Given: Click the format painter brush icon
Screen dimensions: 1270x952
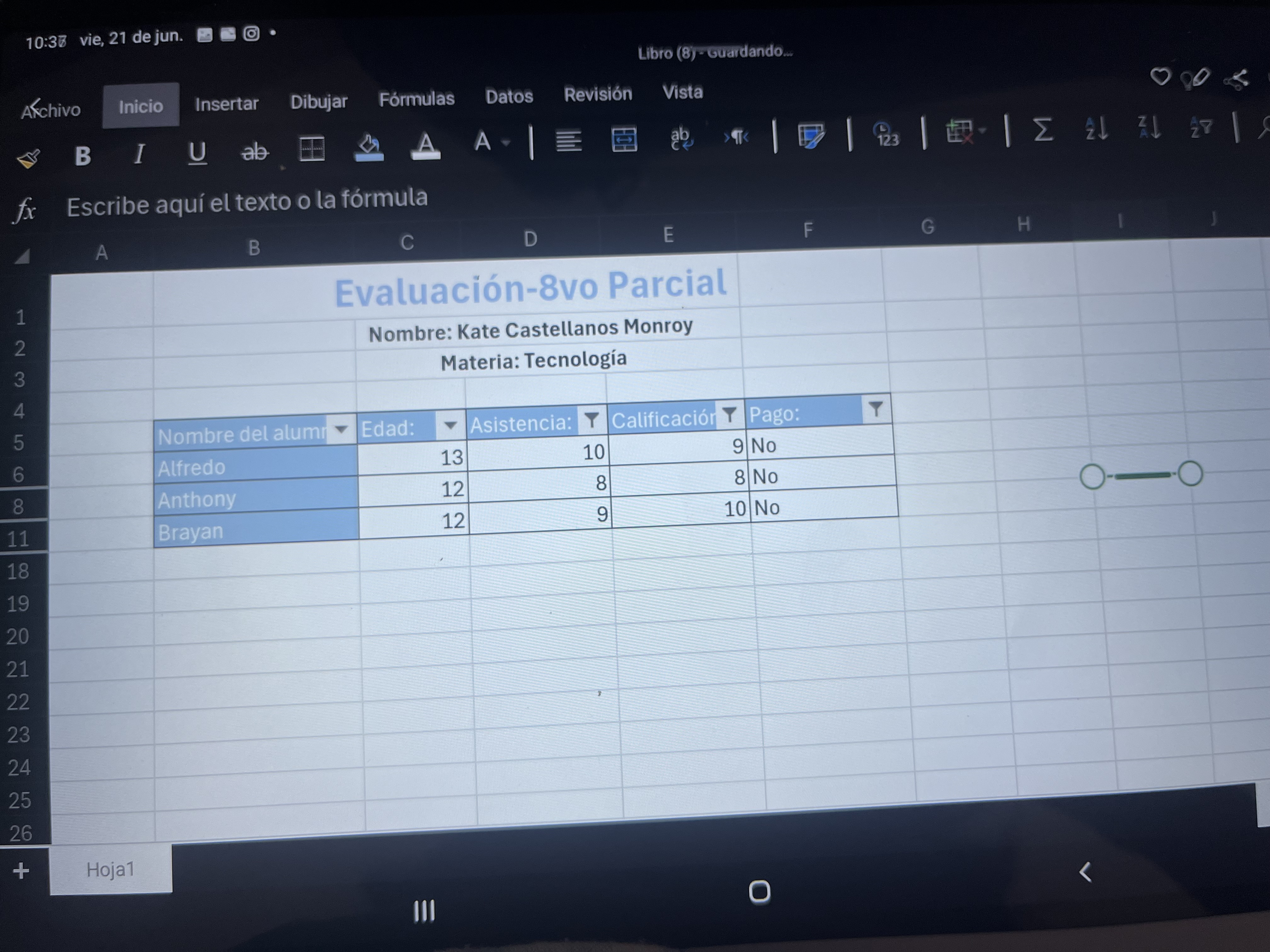Looking at the screenshot, I should click(x=28, y=158).
